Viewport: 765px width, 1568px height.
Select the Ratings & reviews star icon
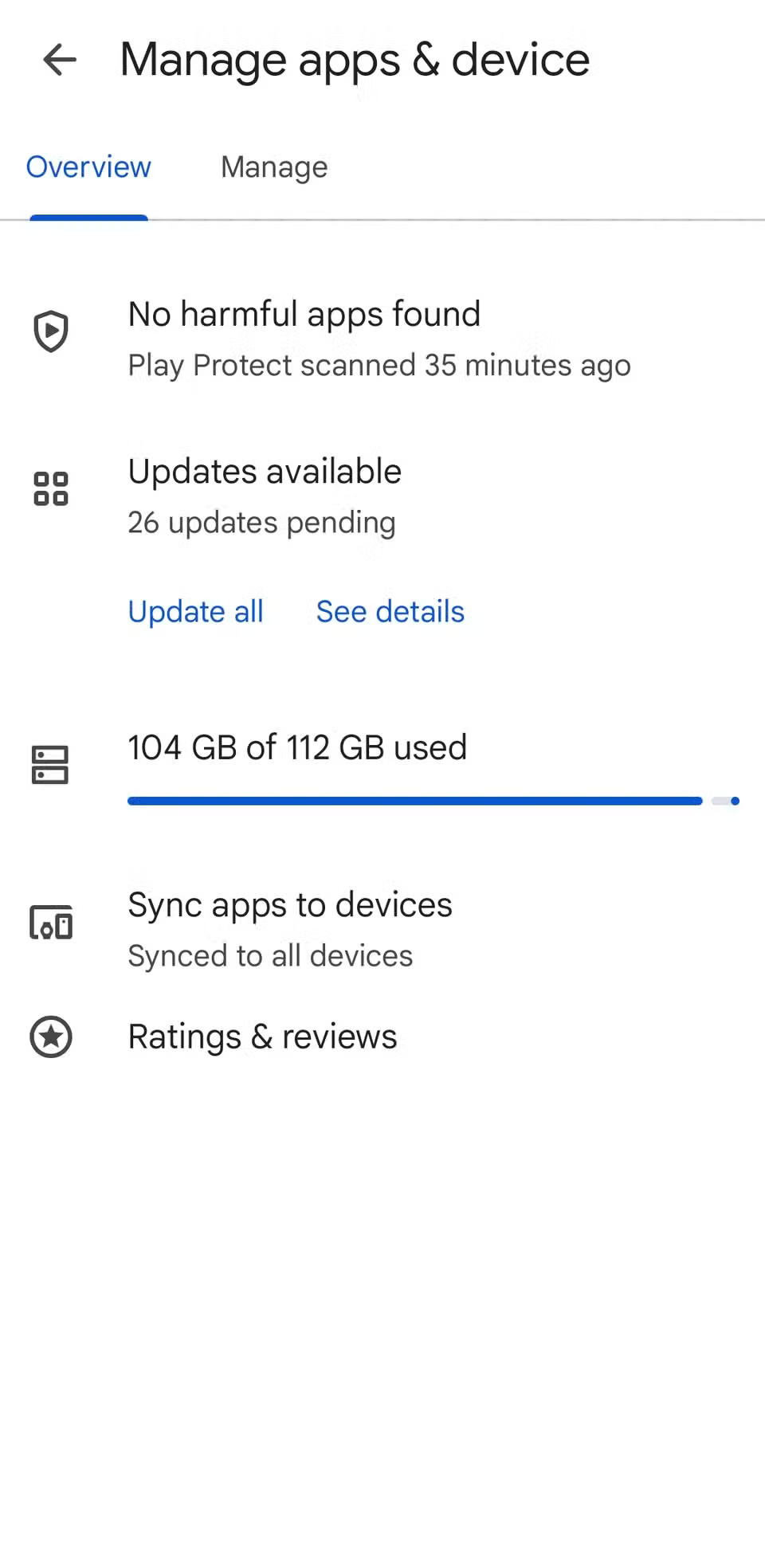(x=50, y=1037)
